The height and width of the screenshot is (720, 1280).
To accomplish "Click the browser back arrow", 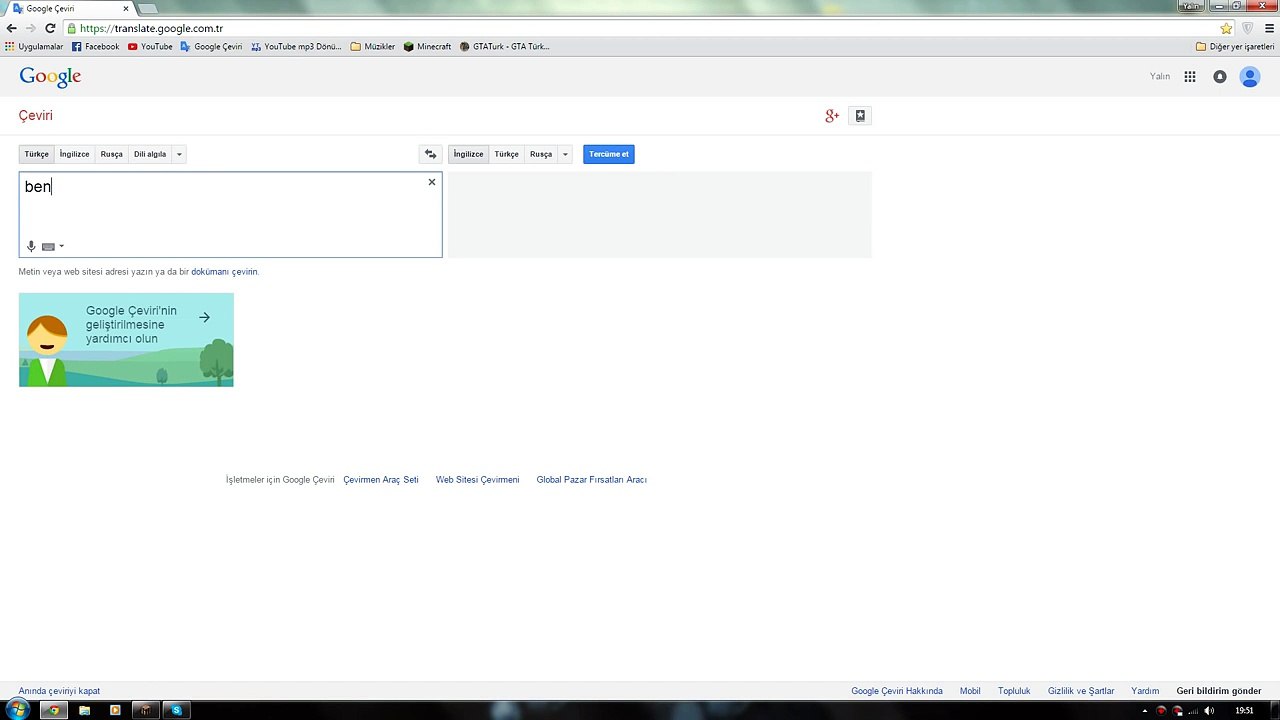I will point(11,29).
